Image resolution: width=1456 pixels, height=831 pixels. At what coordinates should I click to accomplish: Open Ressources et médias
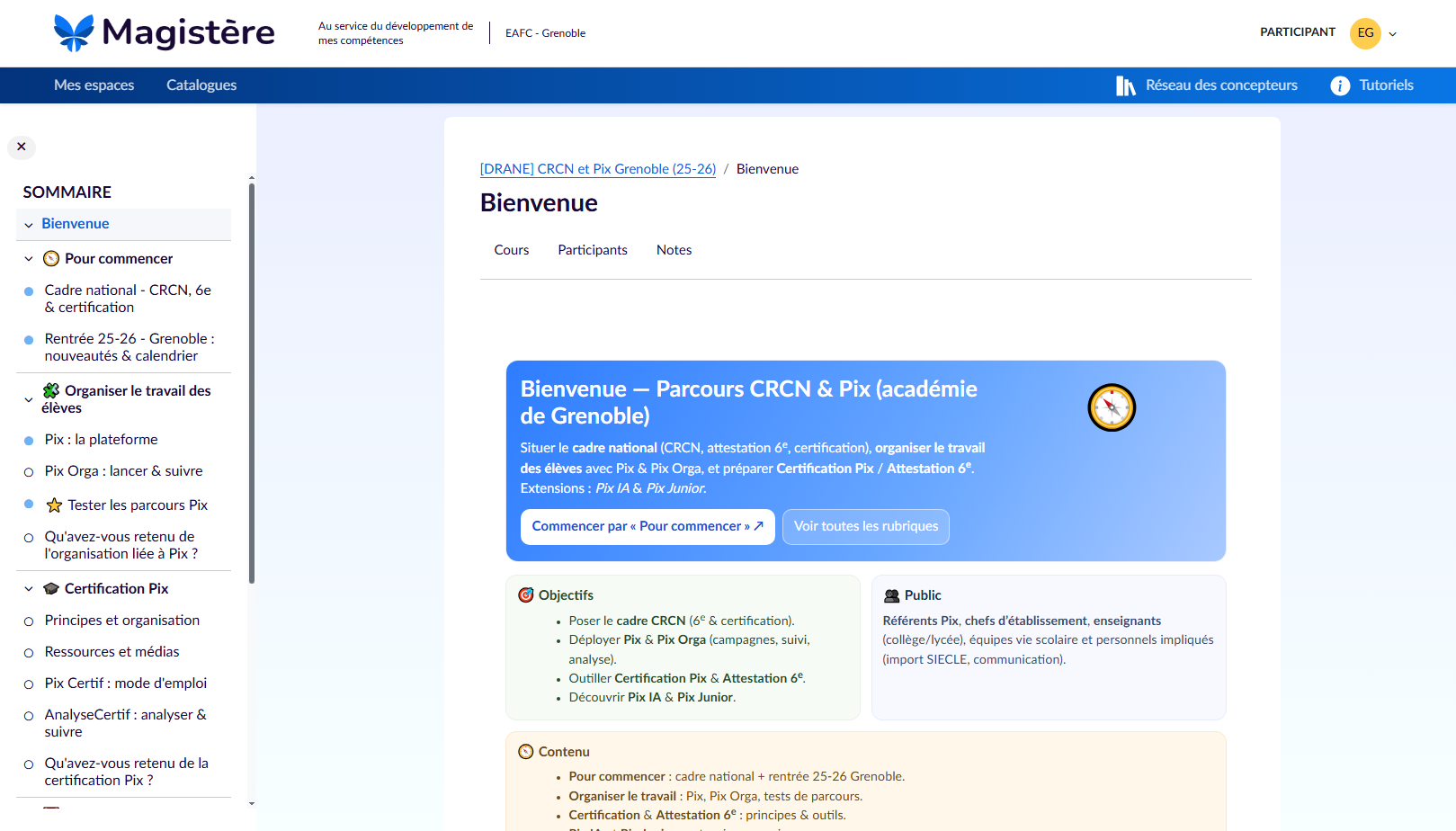pyautogui.click(x=112, y=652)
